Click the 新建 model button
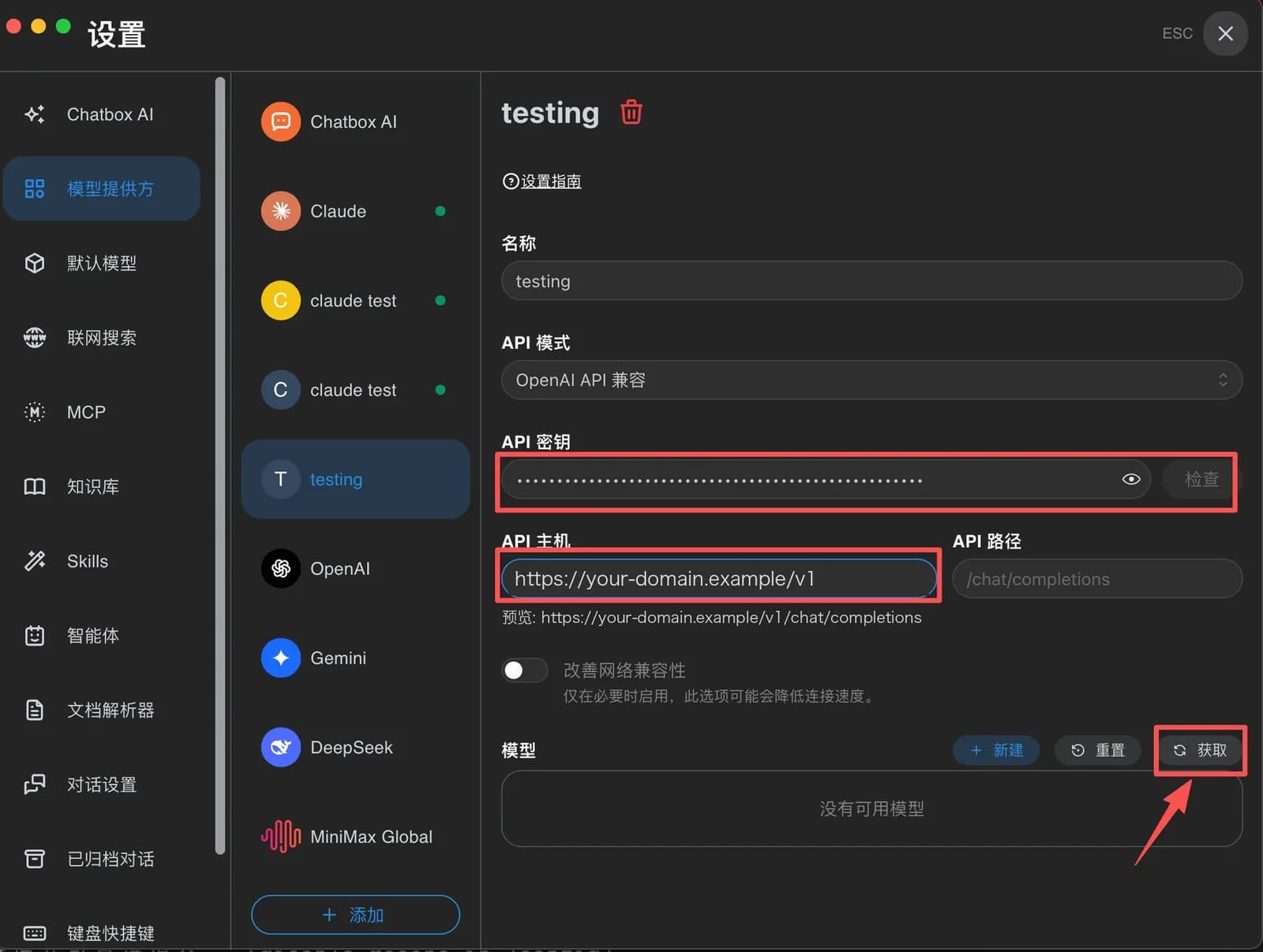Screen dimensions: 1263x952 [996, 750]
